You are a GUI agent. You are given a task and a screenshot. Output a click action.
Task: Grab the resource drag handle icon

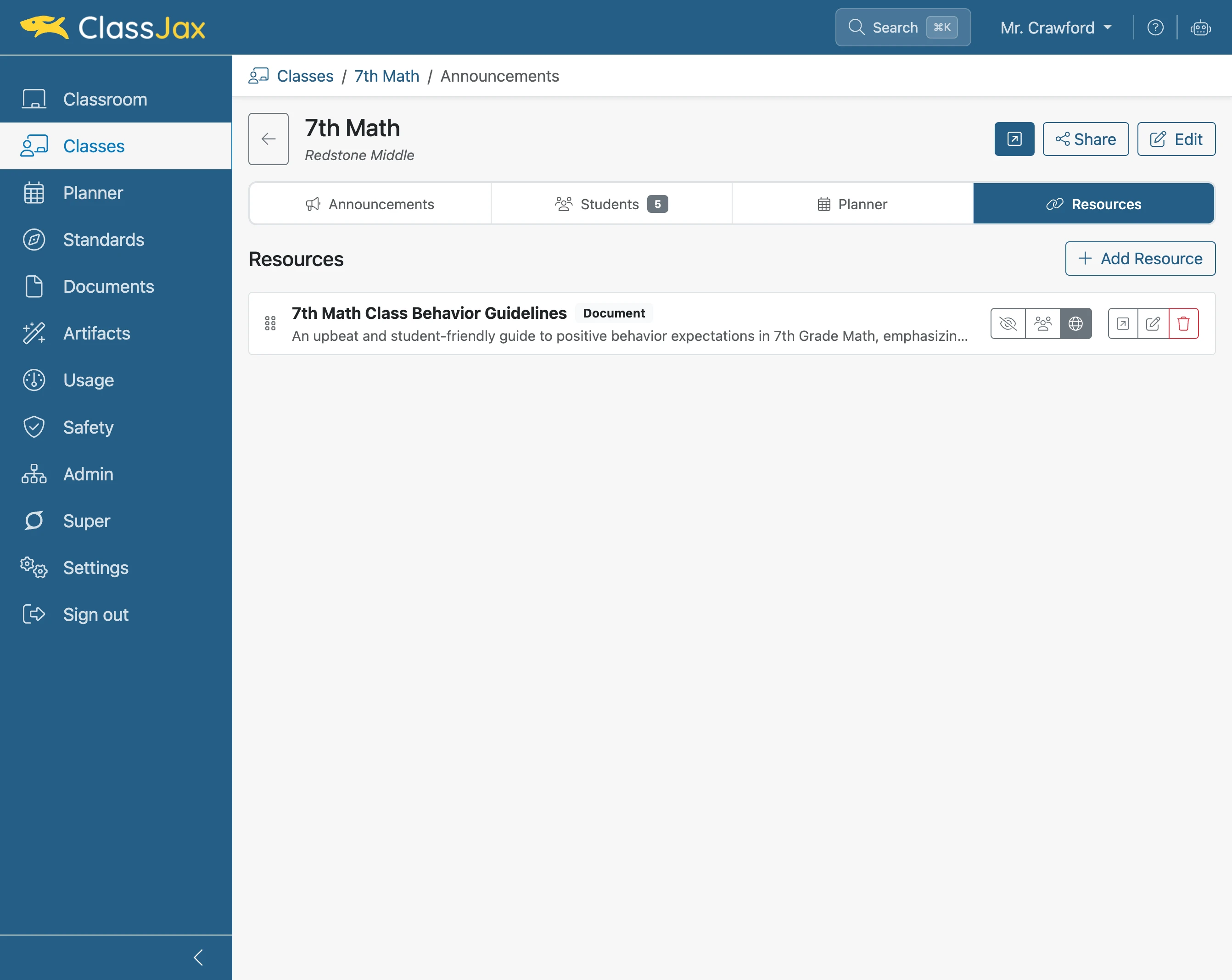(x=270, y=323)
